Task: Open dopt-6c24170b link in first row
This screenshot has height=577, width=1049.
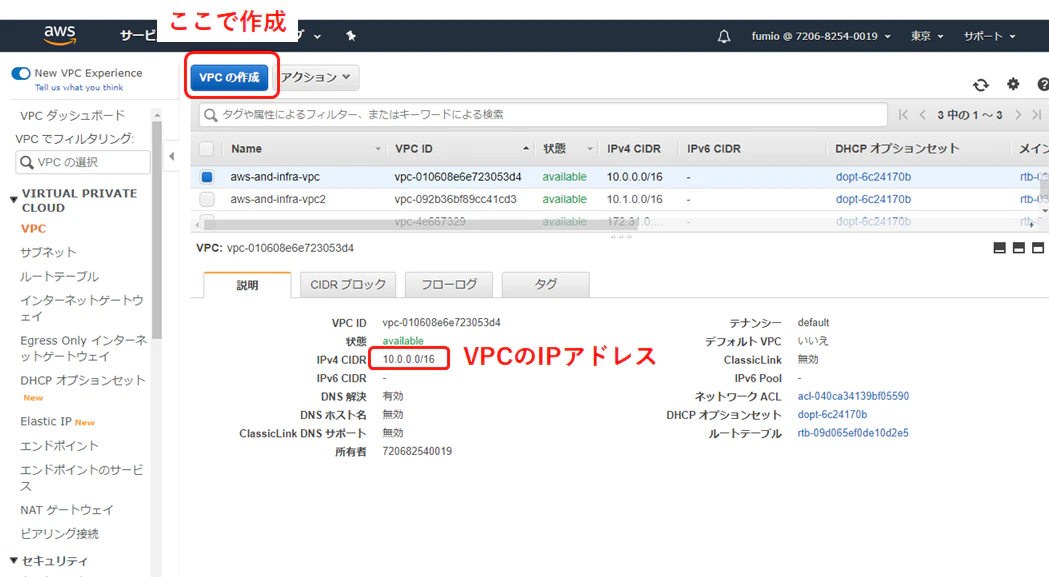Action: (873, 177)
